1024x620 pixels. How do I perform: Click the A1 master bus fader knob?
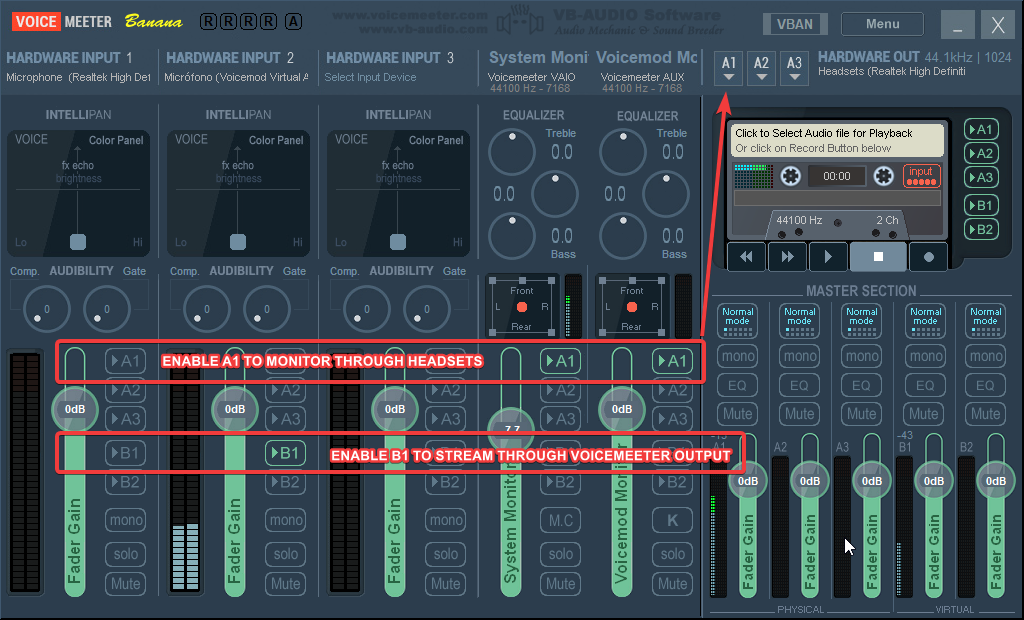tap(748, 481)
